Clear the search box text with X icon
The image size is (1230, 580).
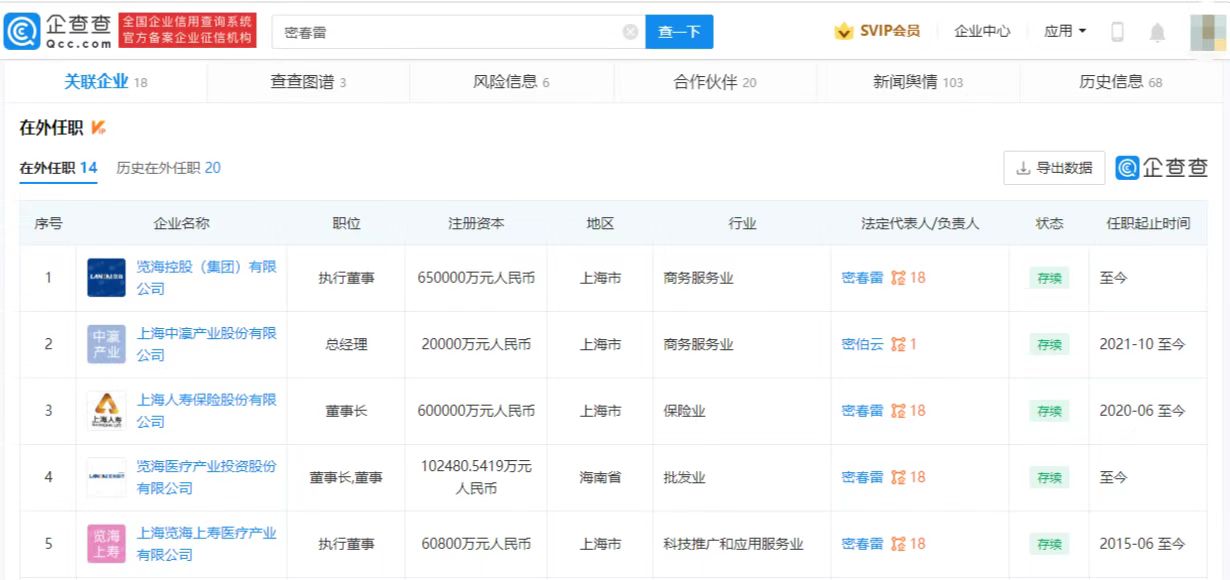(x=630, y=32)
